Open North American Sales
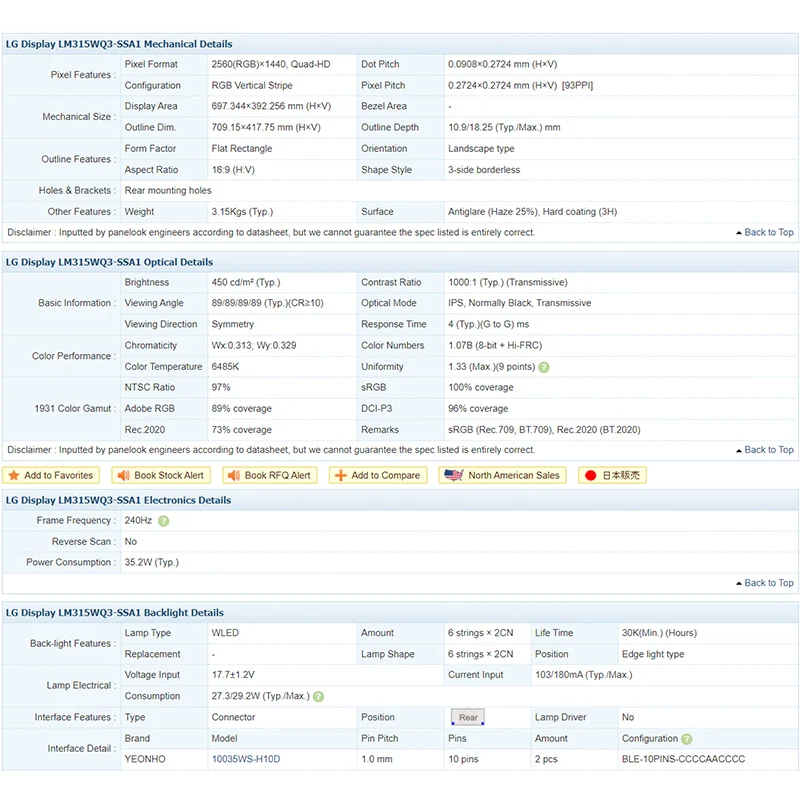This screenshot has width=800, height=800. 503,476
